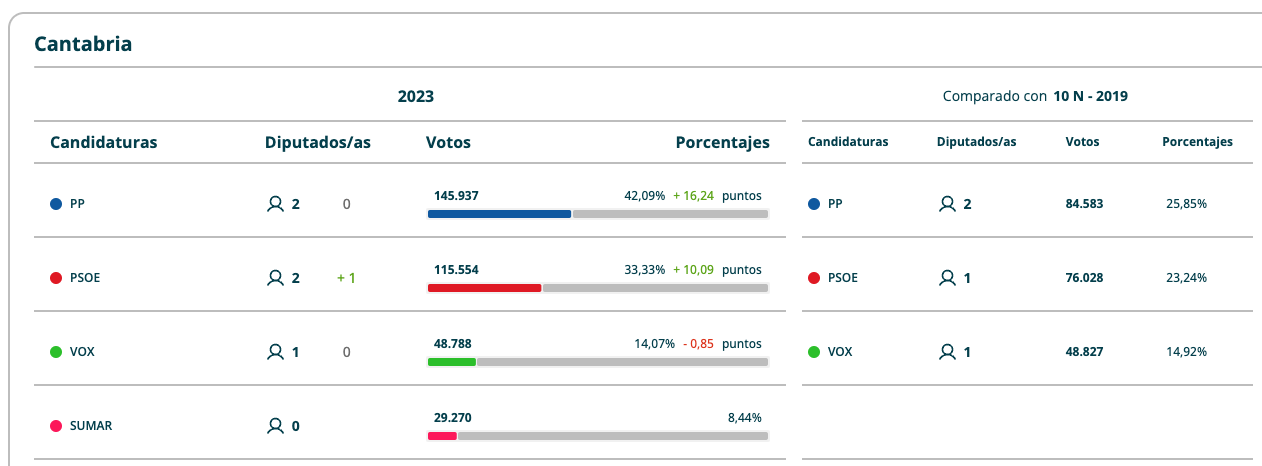
Task: Click the red PSOE dot in 2023 table
Action: (x=56, y=278)
